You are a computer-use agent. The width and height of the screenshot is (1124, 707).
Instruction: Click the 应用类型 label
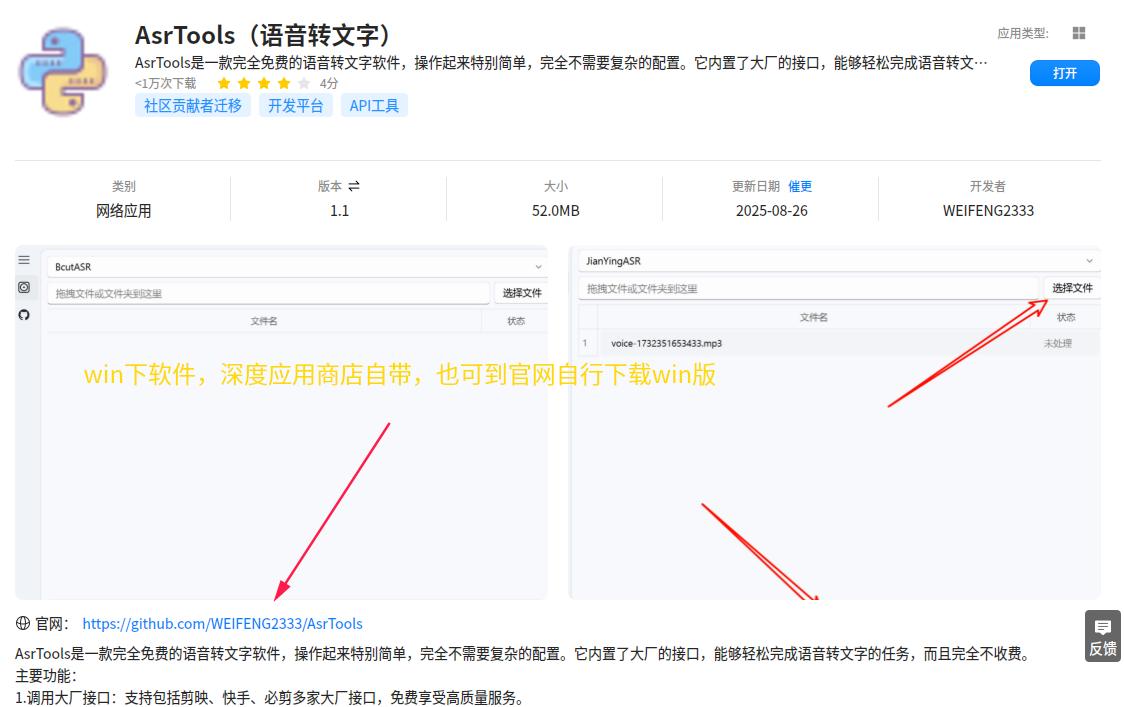[x=1022, y=33]
